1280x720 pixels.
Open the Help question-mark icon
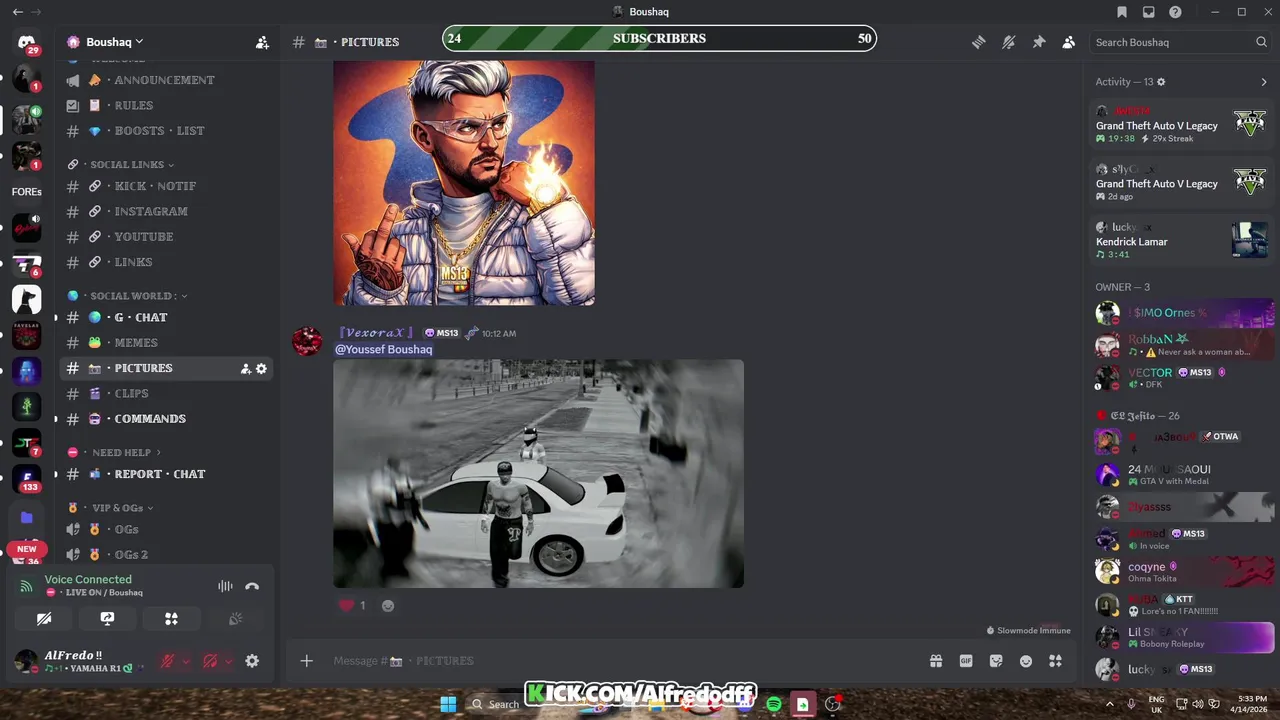[1176, 12]
